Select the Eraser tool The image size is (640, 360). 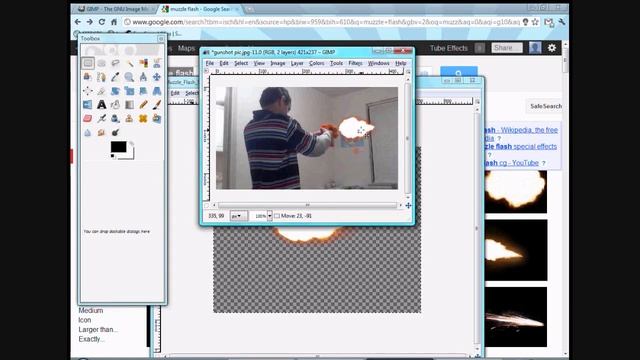coord(88,118)
